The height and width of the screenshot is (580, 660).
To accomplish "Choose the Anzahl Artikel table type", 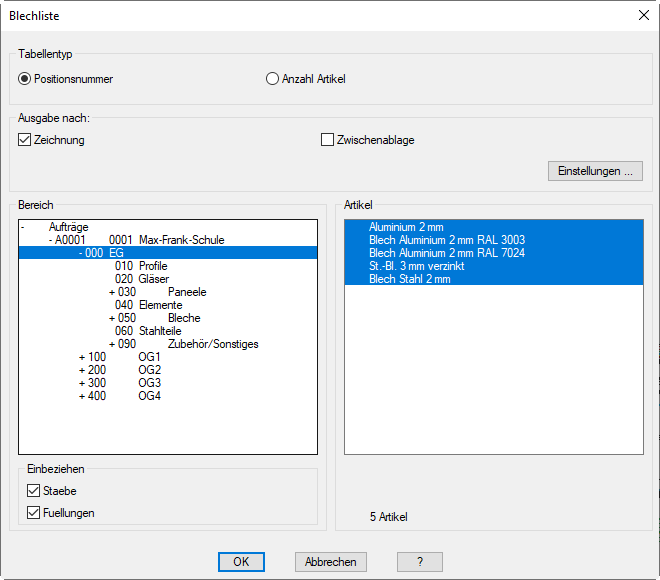I will [x=272, y=79].
